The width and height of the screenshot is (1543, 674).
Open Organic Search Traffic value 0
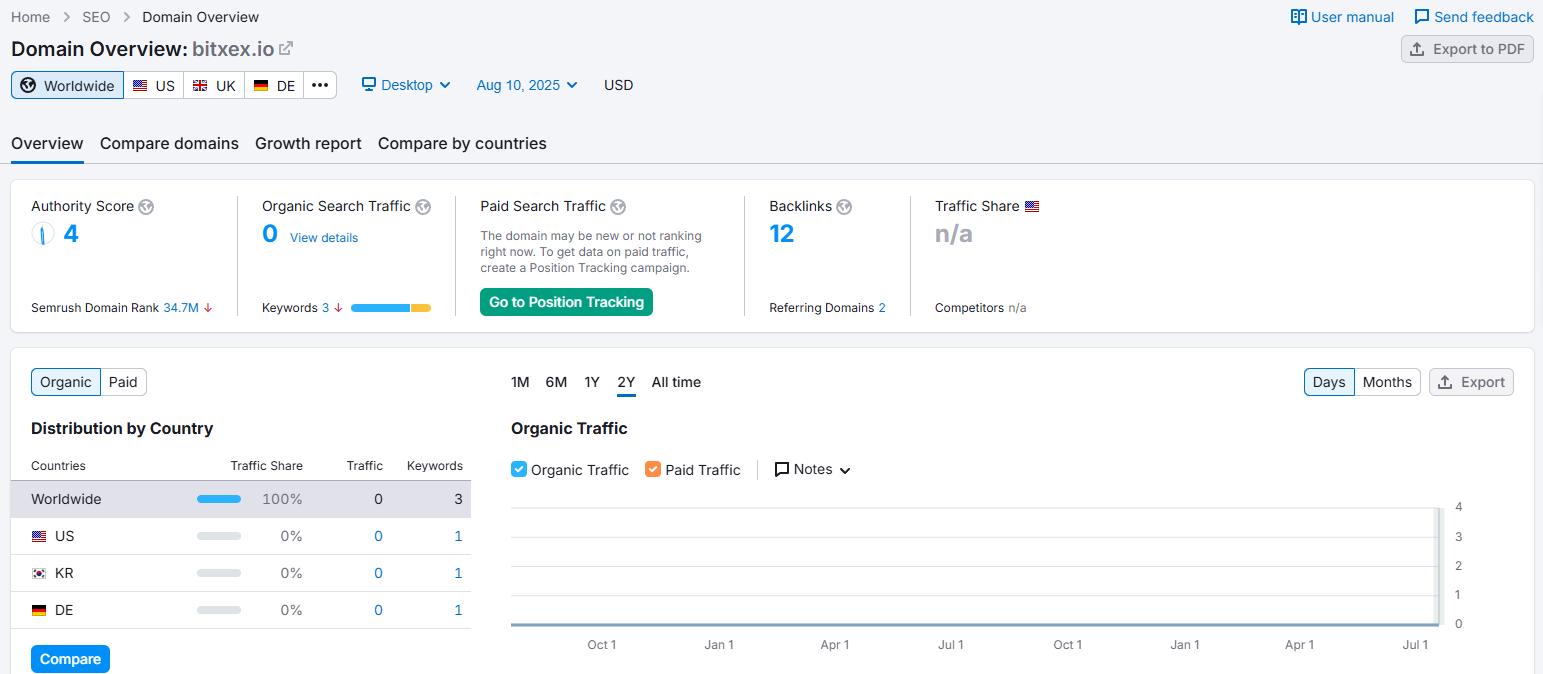[270, 234]
